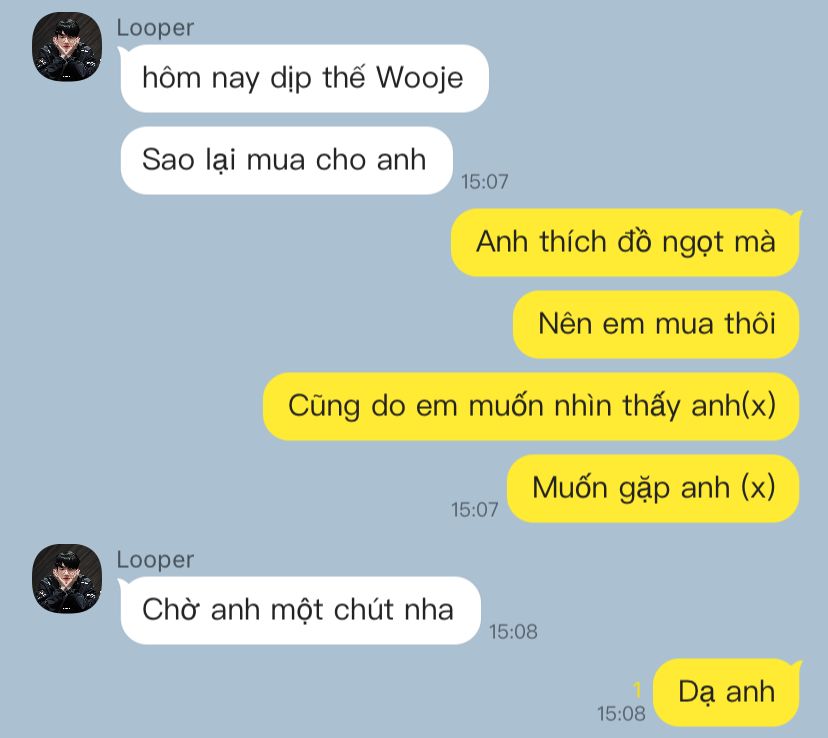Click the 'Sao lại mua cho anh' message
This screenshot has height=738, width=828.
286,160
